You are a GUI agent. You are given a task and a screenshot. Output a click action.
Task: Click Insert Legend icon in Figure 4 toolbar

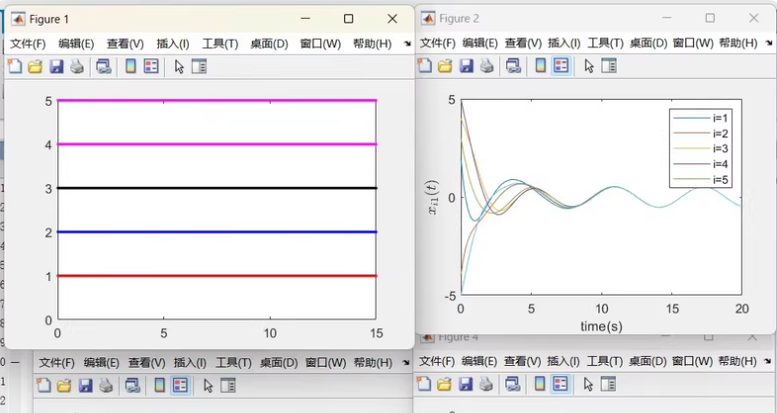coord(560,384)
